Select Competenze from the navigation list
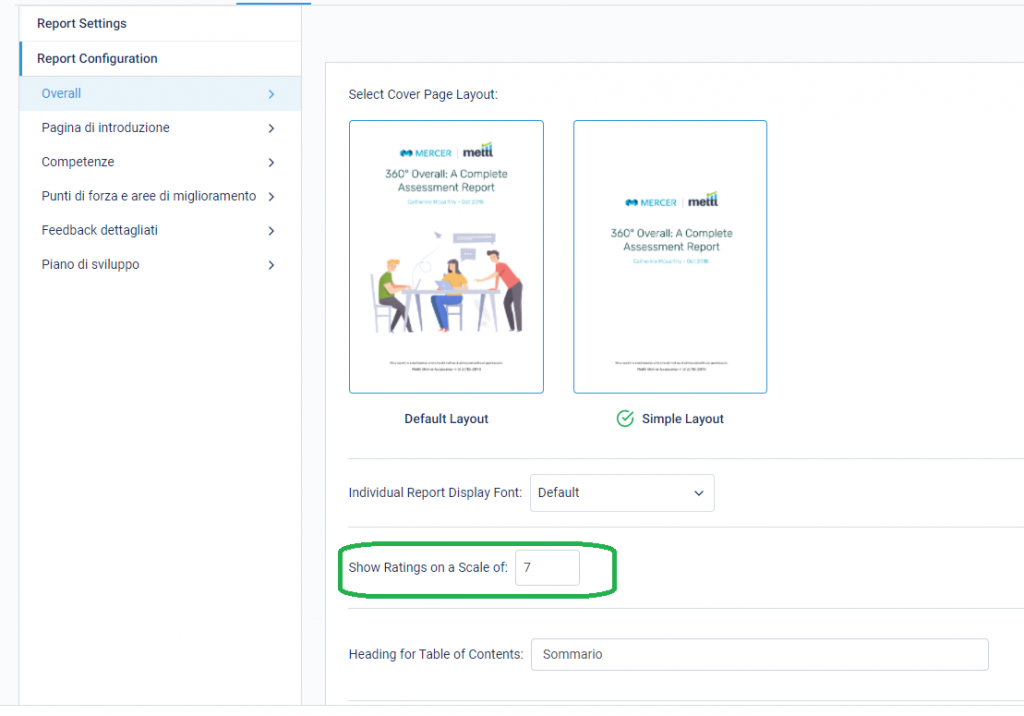Viewport: 1024px width, 716px height. (x=78, y=161)
